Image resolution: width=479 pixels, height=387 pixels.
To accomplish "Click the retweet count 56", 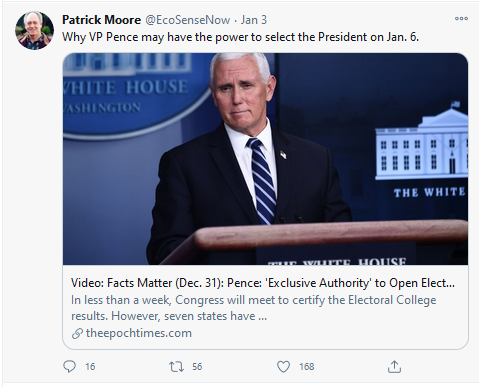I will pos(197,367).
